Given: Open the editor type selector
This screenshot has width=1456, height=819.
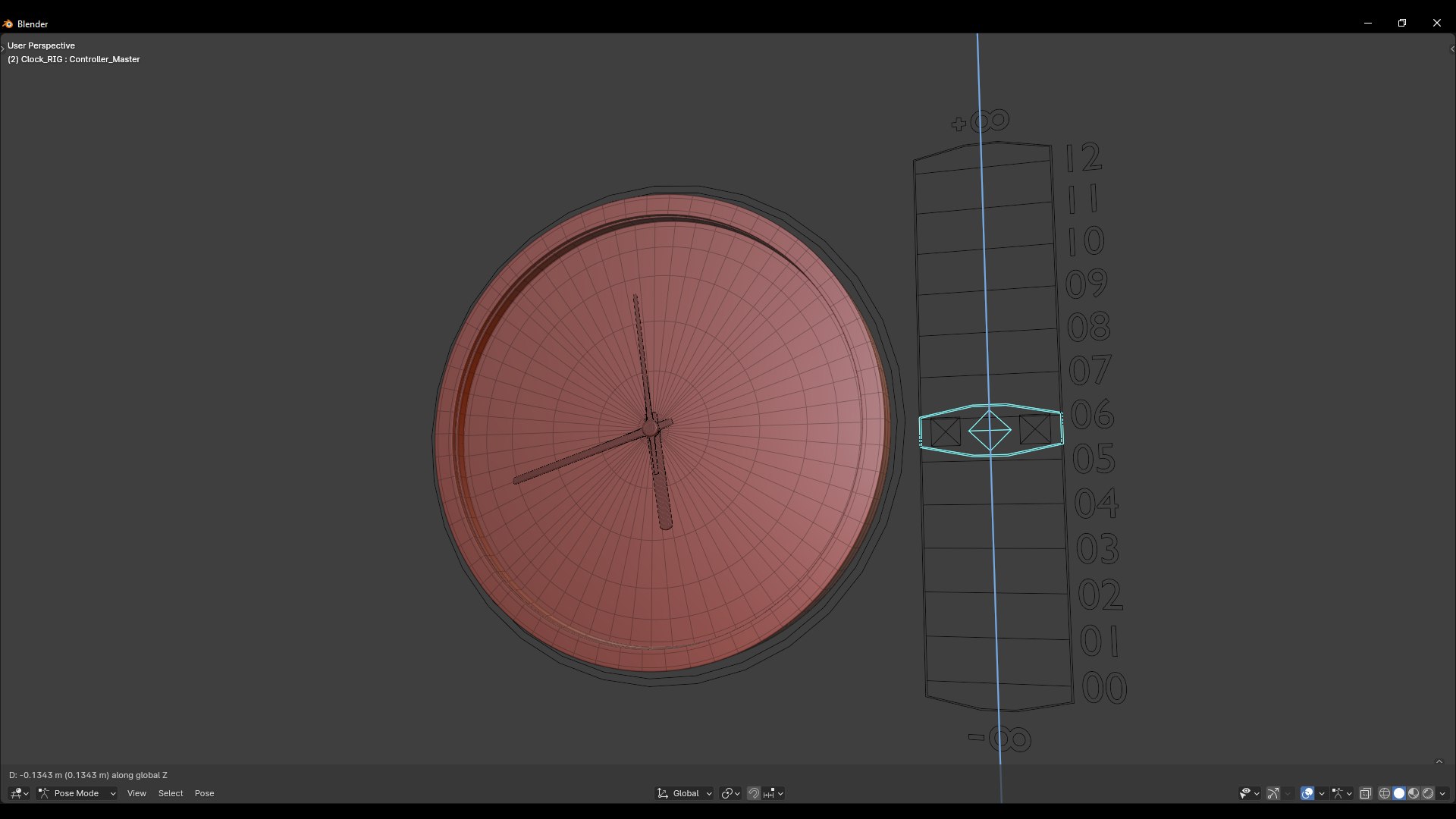Looking at the screenshot, I should (x=20, y=793).
